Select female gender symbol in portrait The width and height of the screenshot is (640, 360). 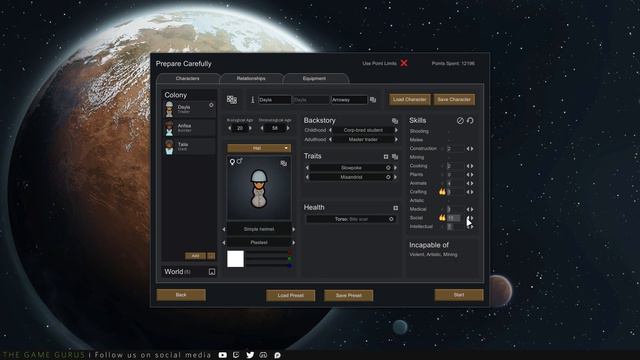(x=232, y=162)
